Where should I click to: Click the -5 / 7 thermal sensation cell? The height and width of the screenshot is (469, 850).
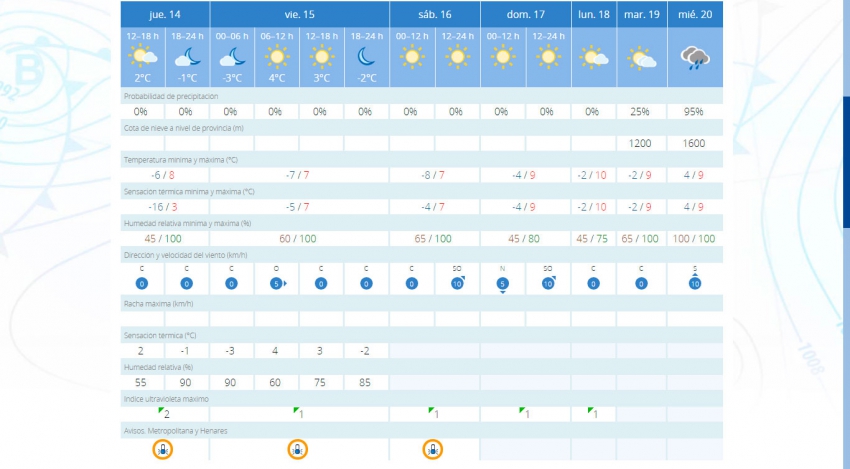tap(298, 207)
